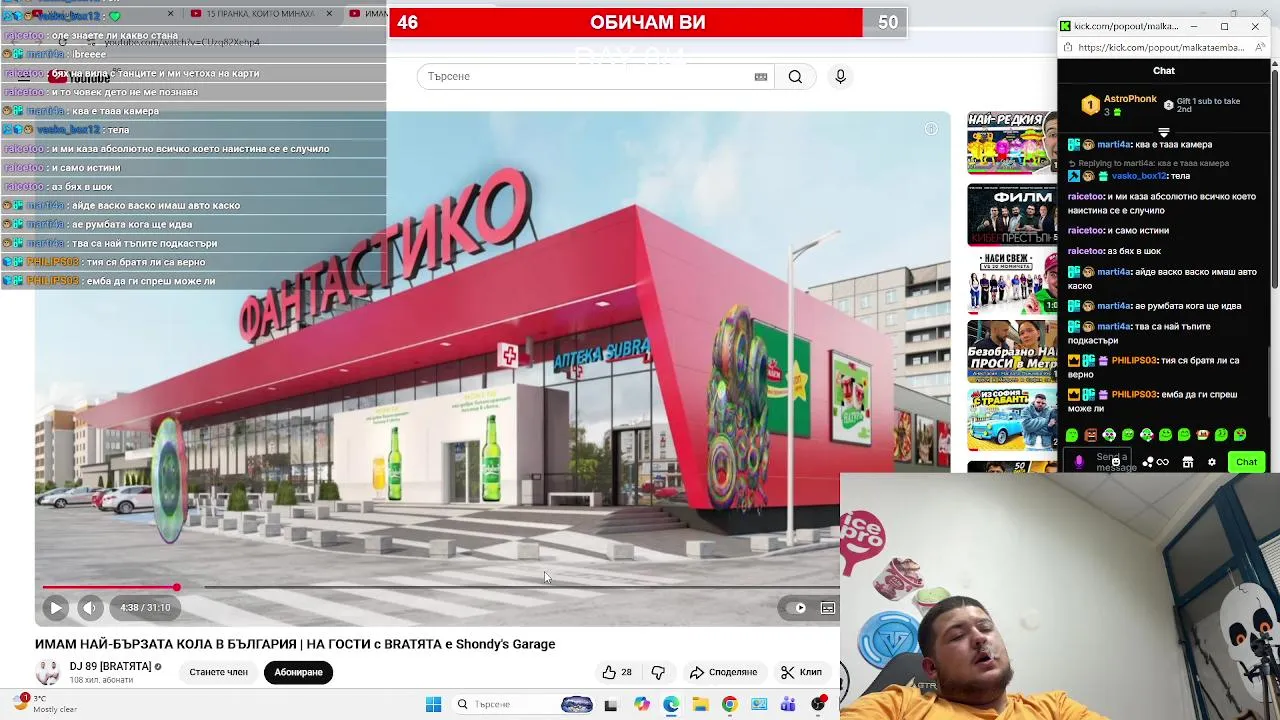Open the Windows Start menu
1280x720 pixels.
433,704
